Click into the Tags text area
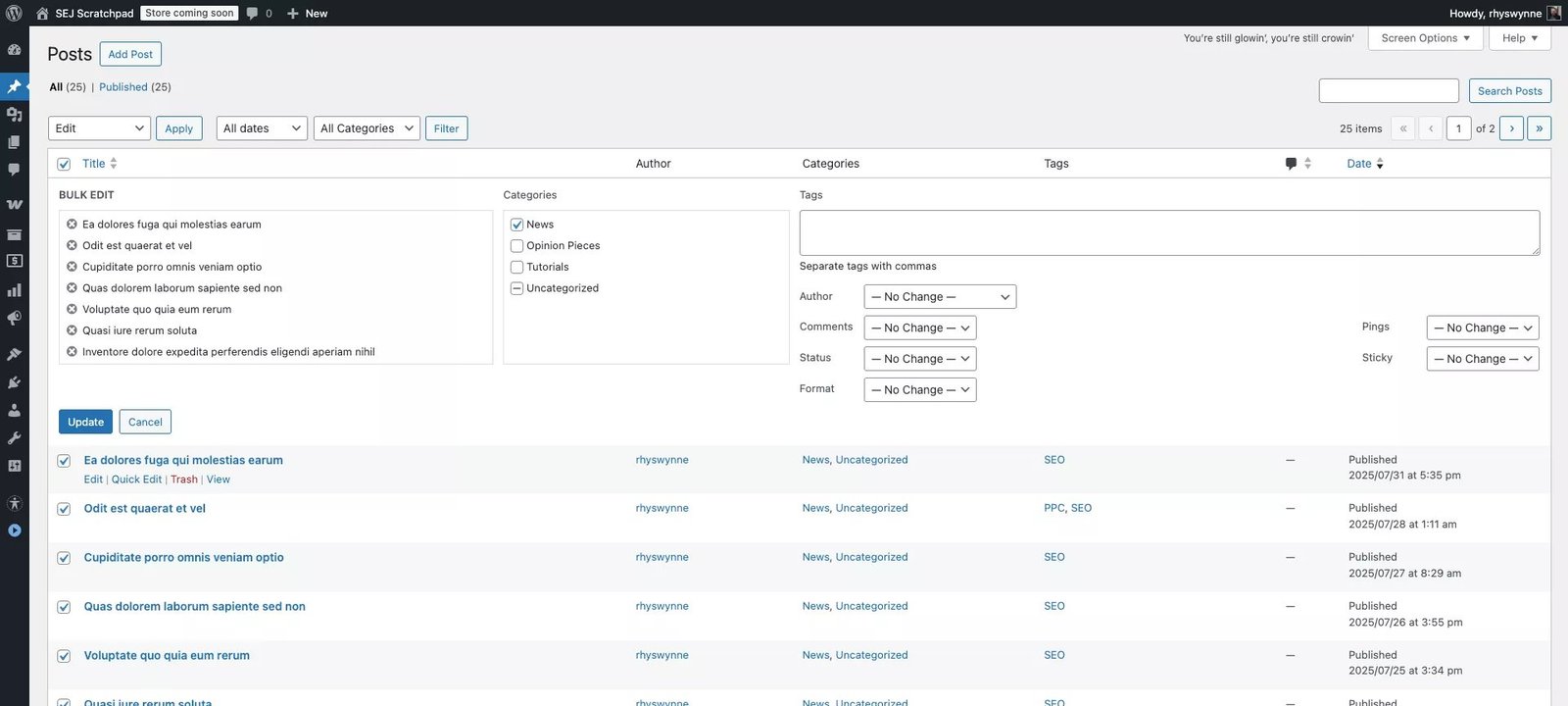1568x706 pixels. 1169,232
